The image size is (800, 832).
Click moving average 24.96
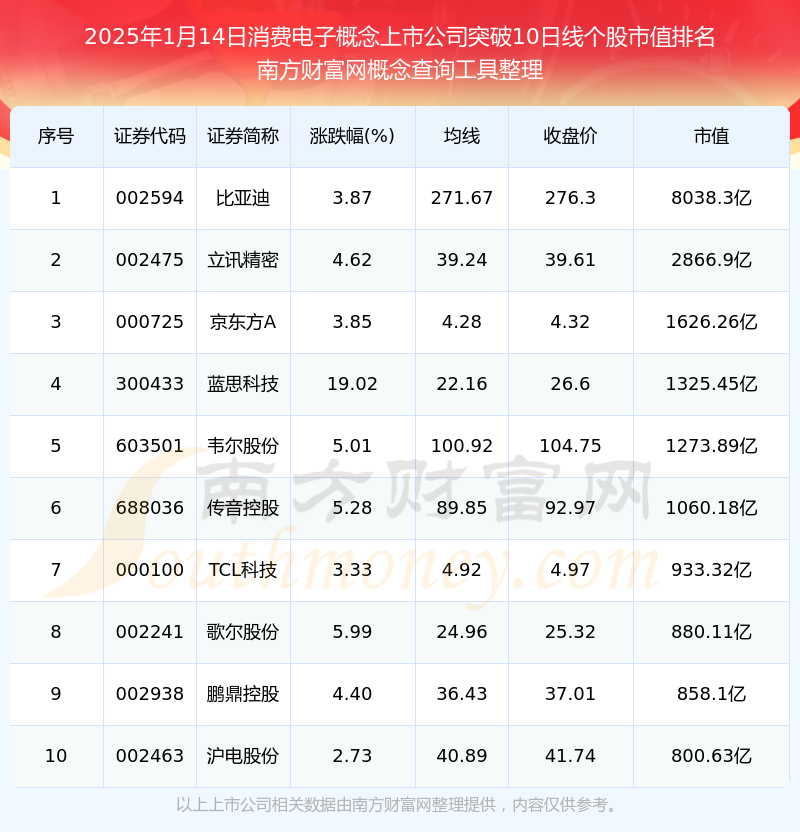tap(462, 632)
